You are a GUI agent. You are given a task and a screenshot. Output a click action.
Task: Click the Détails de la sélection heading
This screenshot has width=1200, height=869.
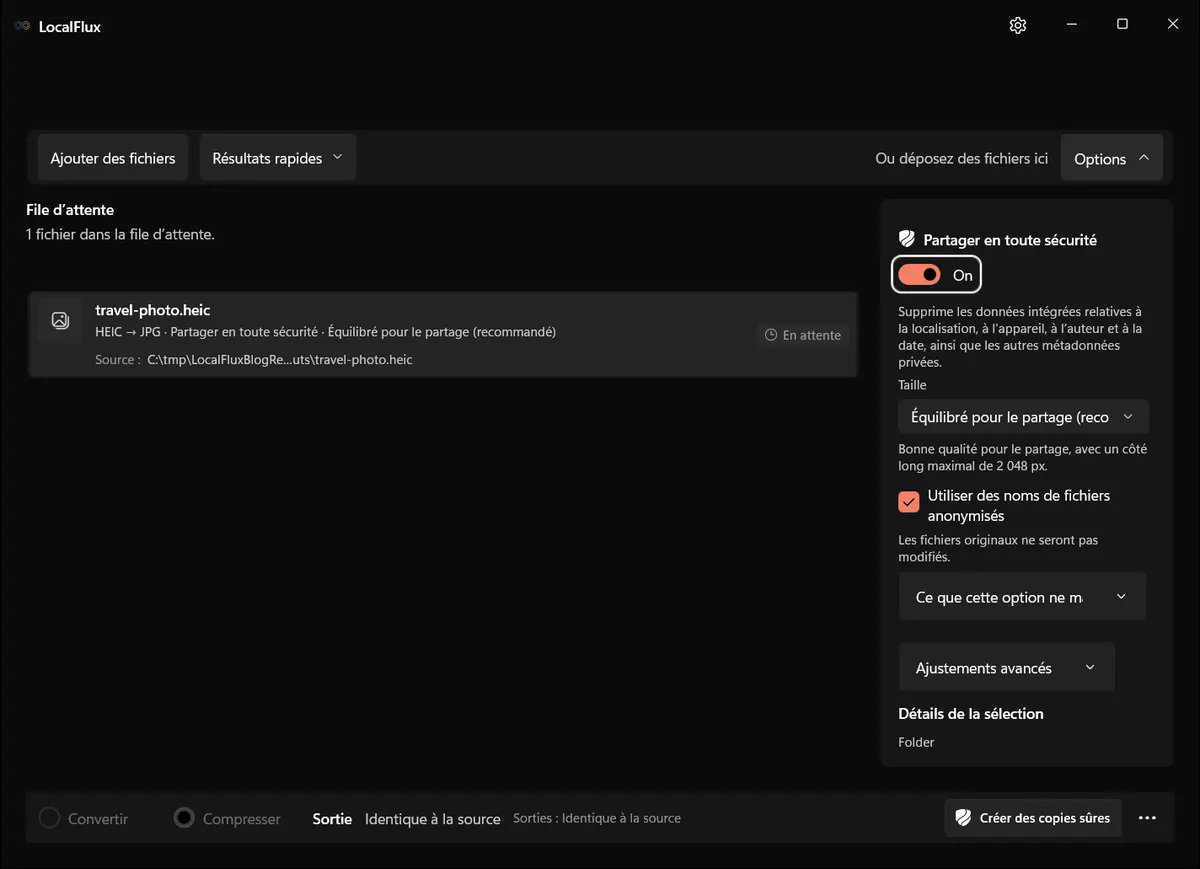coord(971,713)
